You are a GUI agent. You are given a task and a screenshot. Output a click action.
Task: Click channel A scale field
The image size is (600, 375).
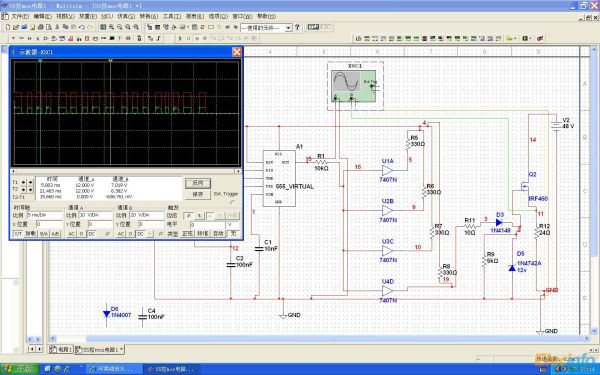[x=96, y=215]
